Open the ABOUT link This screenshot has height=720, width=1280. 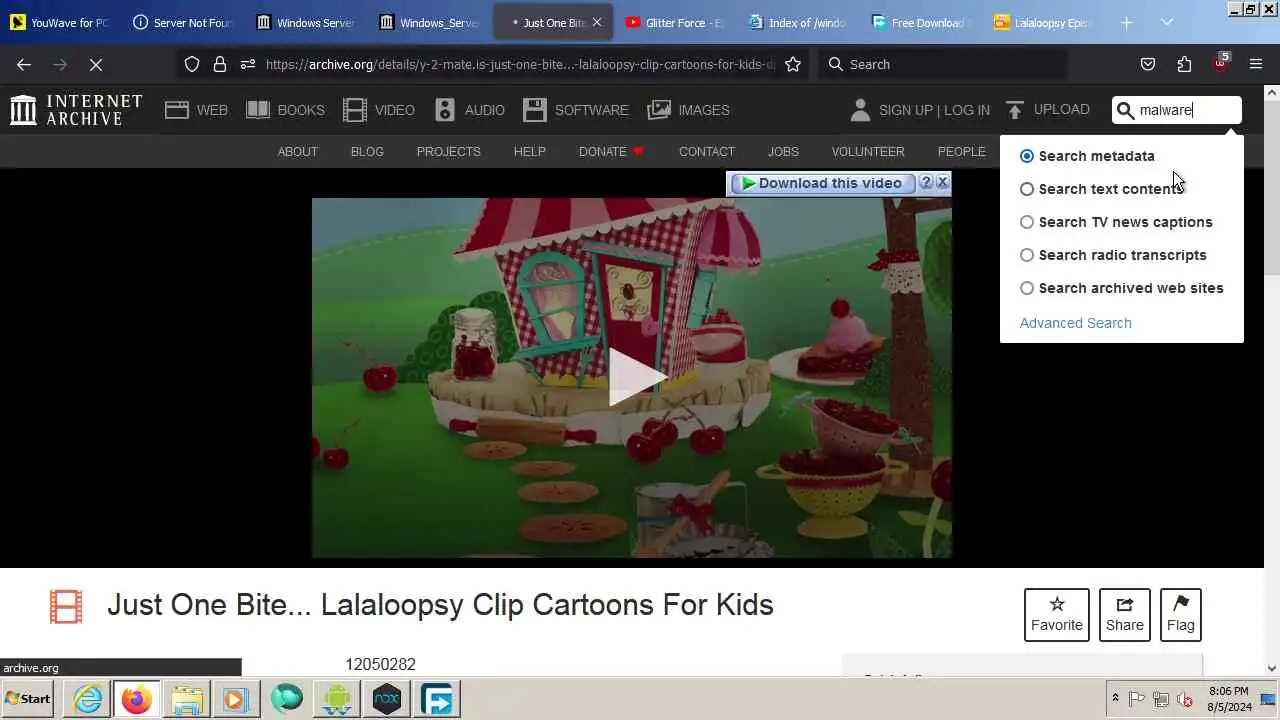pos(298,152)
